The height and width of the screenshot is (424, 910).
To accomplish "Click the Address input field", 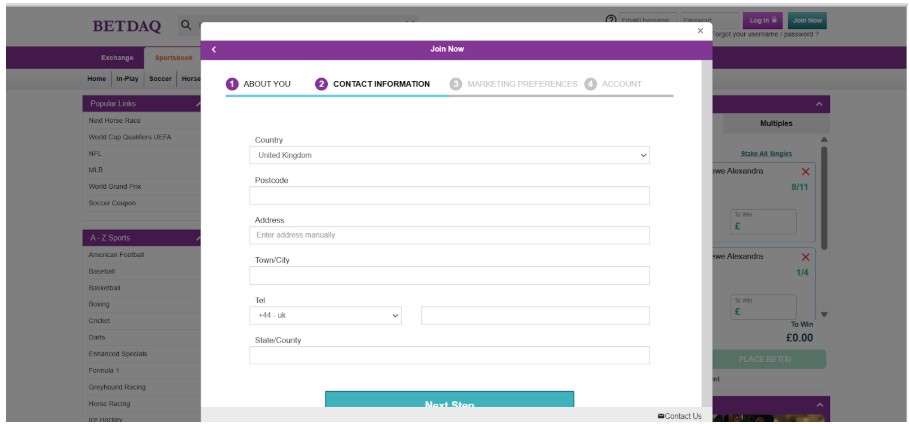I will (449, 235).
